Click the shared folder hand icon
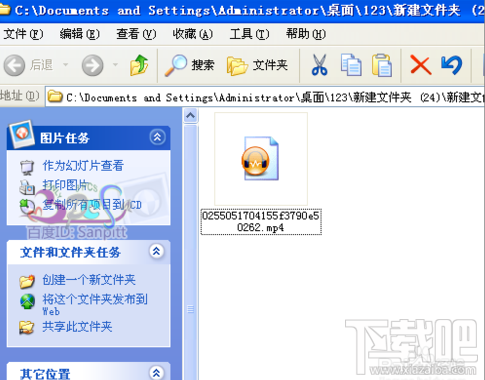This screenshot has width=485, height=380. pyautogui.click(x=27, y=328)
